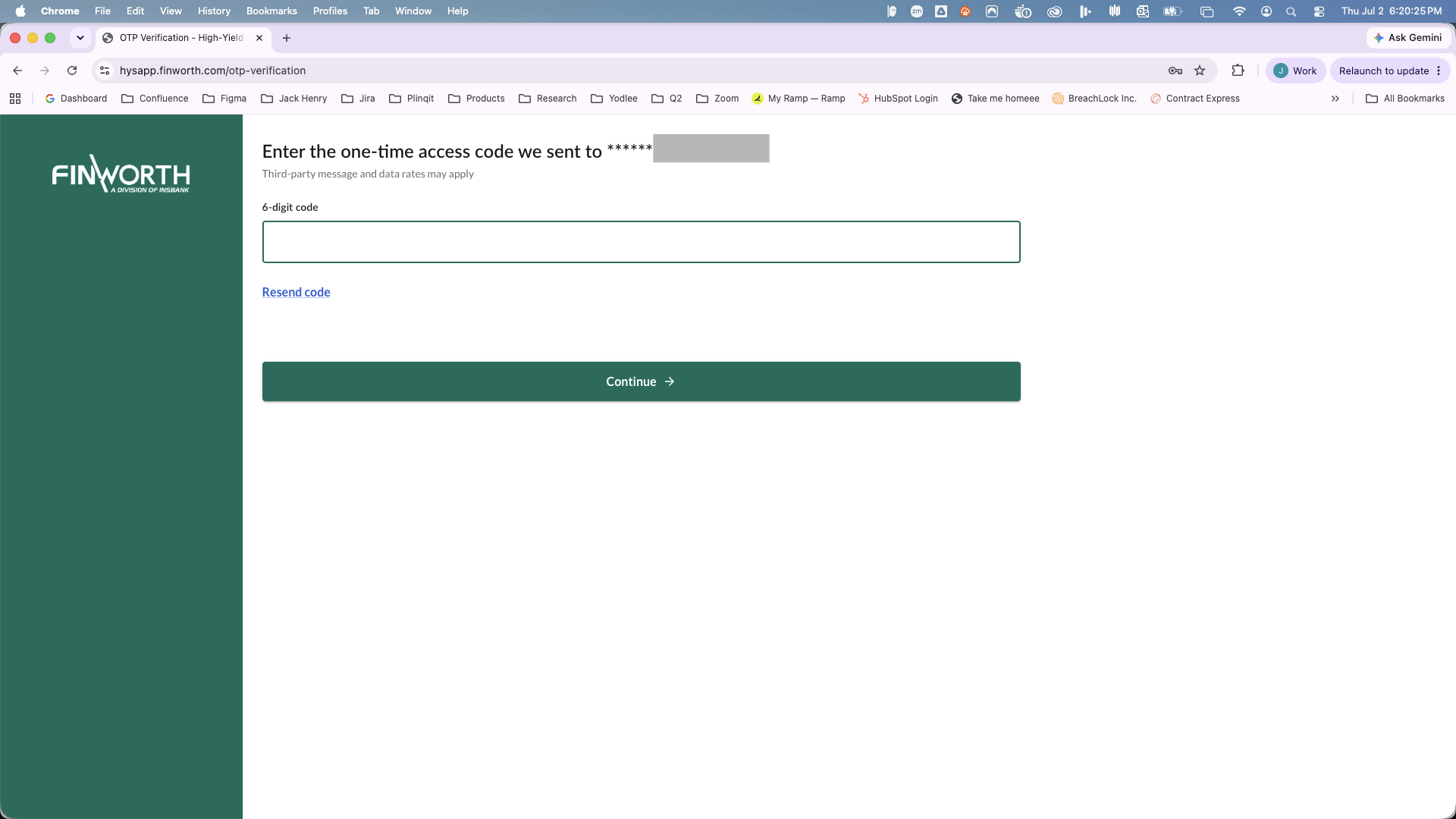Open site information icon in address bar
The height and width of the screenshot is (819, 1456).
coord(105,71)
